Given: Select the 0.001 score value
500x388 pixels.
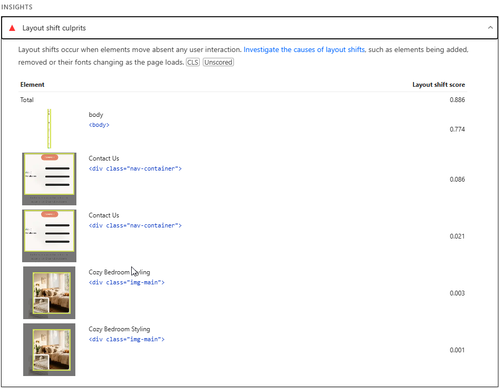Looking at the screenshot, I should 457,350.
